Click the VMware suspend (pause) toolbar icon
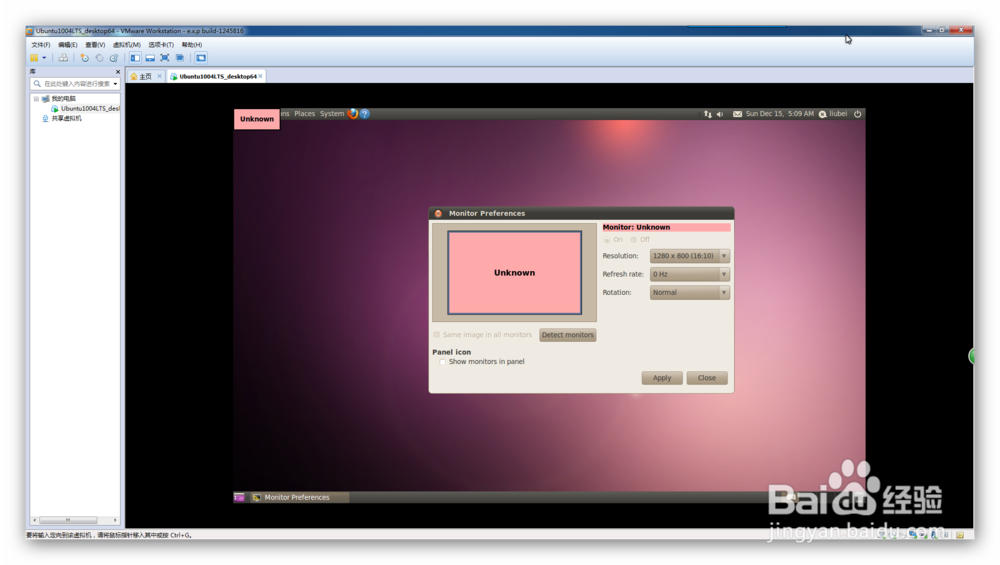The image size is (1000, 565). pos(34,57)
